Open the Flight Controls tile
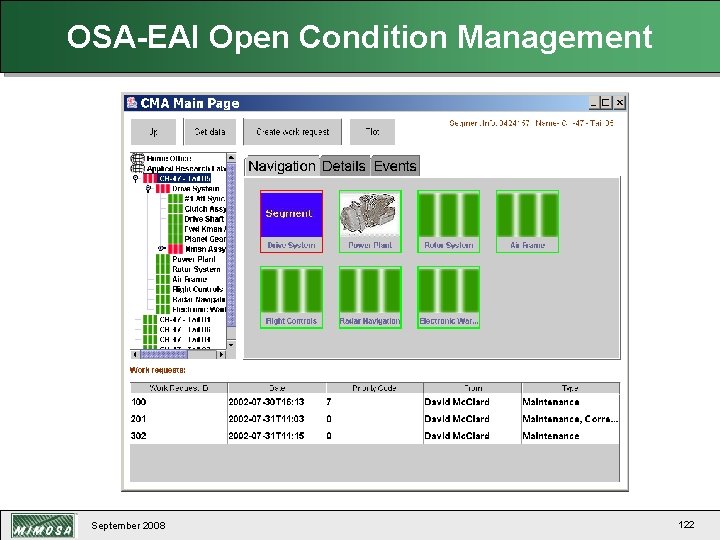 click(292, 298)
